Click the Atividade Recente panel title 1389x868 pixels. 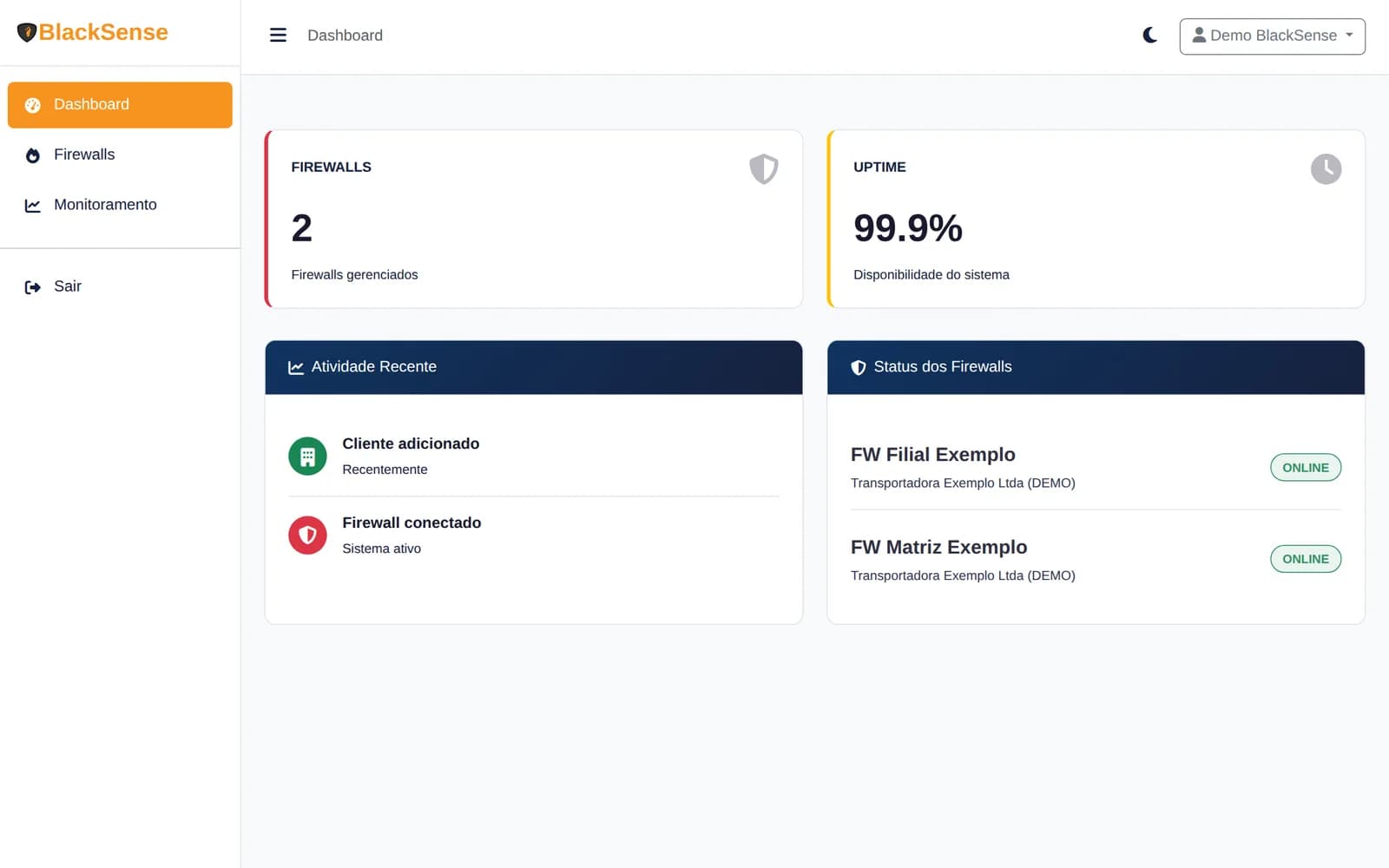pyautogui.click(x=374, y=367)
